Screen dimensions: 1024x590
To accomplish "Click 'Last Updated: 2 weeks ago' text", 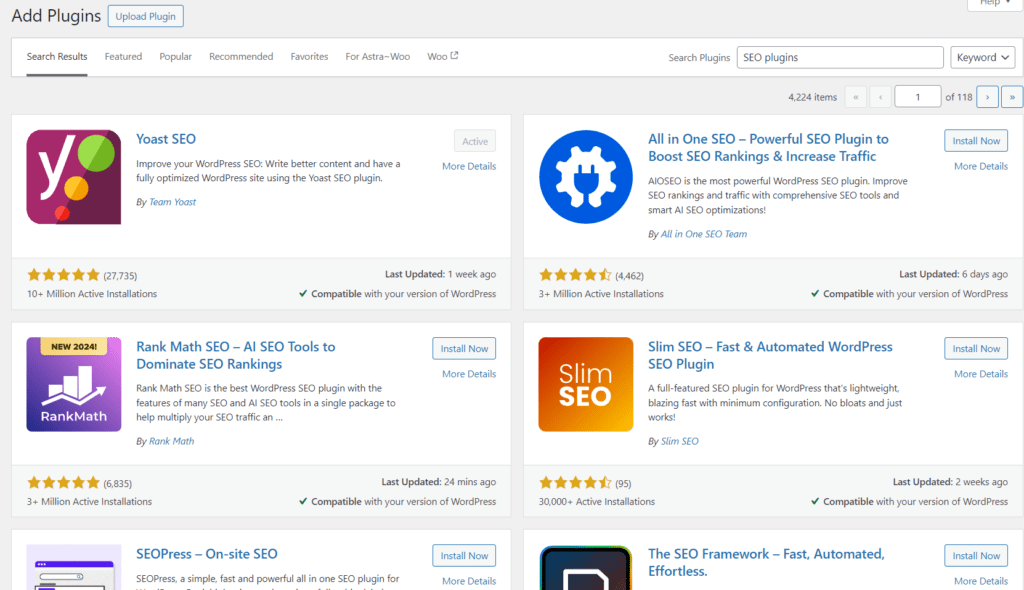I will [950, 482].
